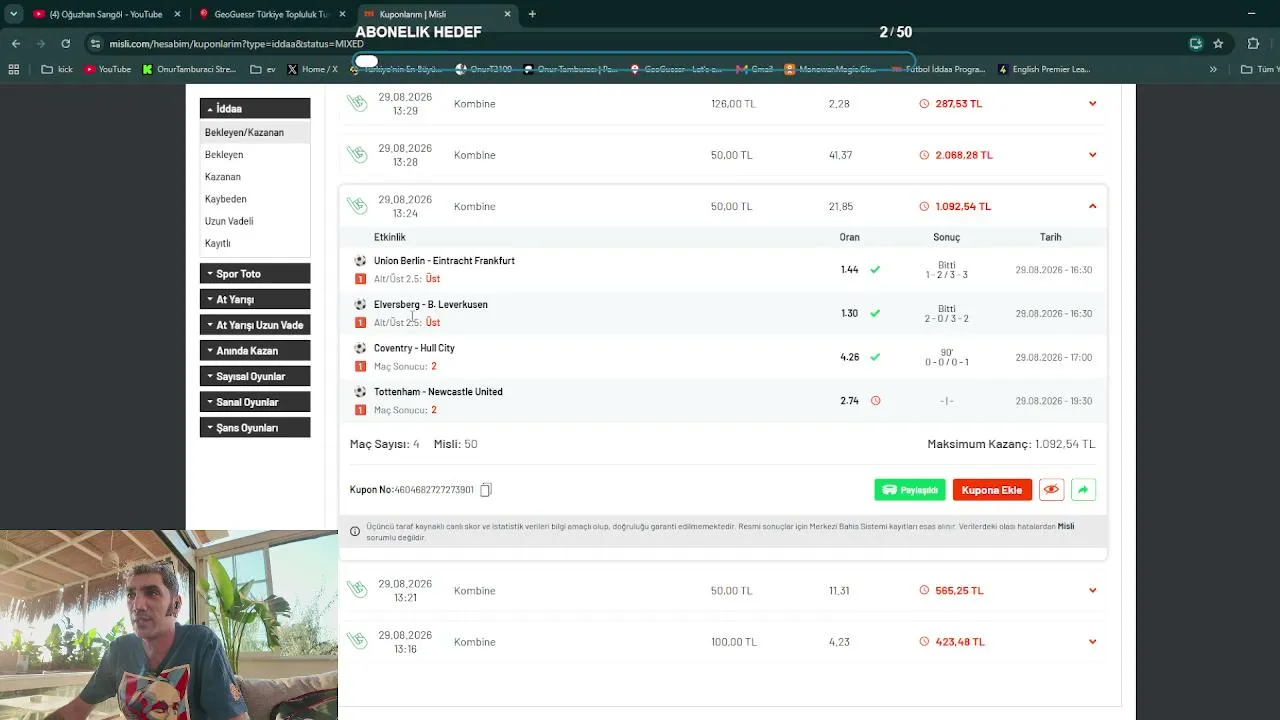Toggle coupon visibility with the red eye icon

pos(1051,490)
